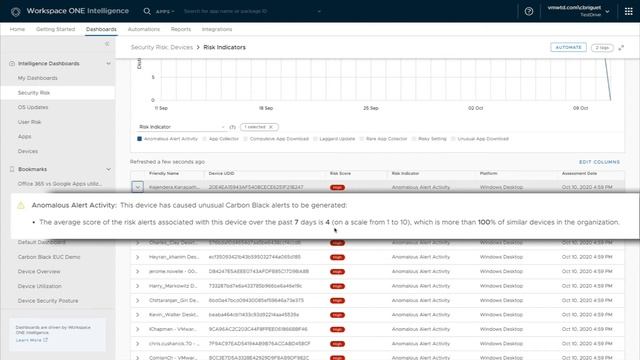The height and width of the screenshot is (360, 640).
Task: Open the Device Security Posture bookmark
Action: tap(48, 301)
